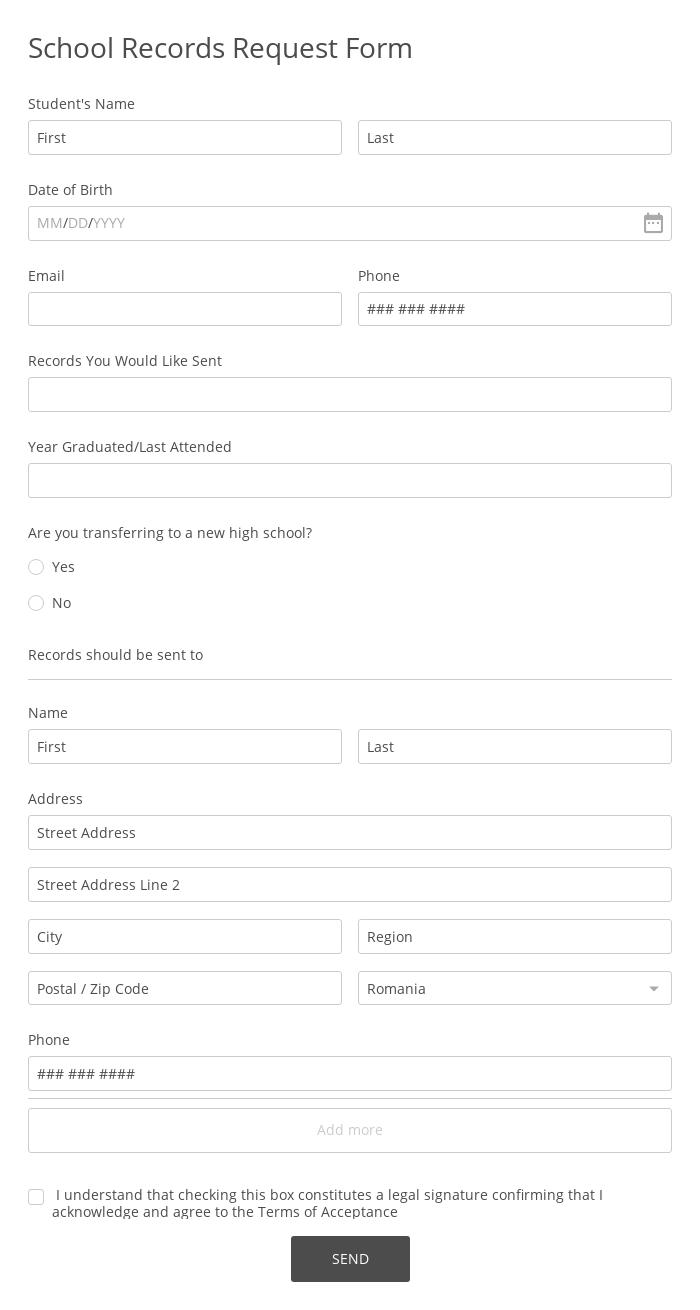
Task: Click the Street Address Line 2 field
Action: [x=350, y=885]
